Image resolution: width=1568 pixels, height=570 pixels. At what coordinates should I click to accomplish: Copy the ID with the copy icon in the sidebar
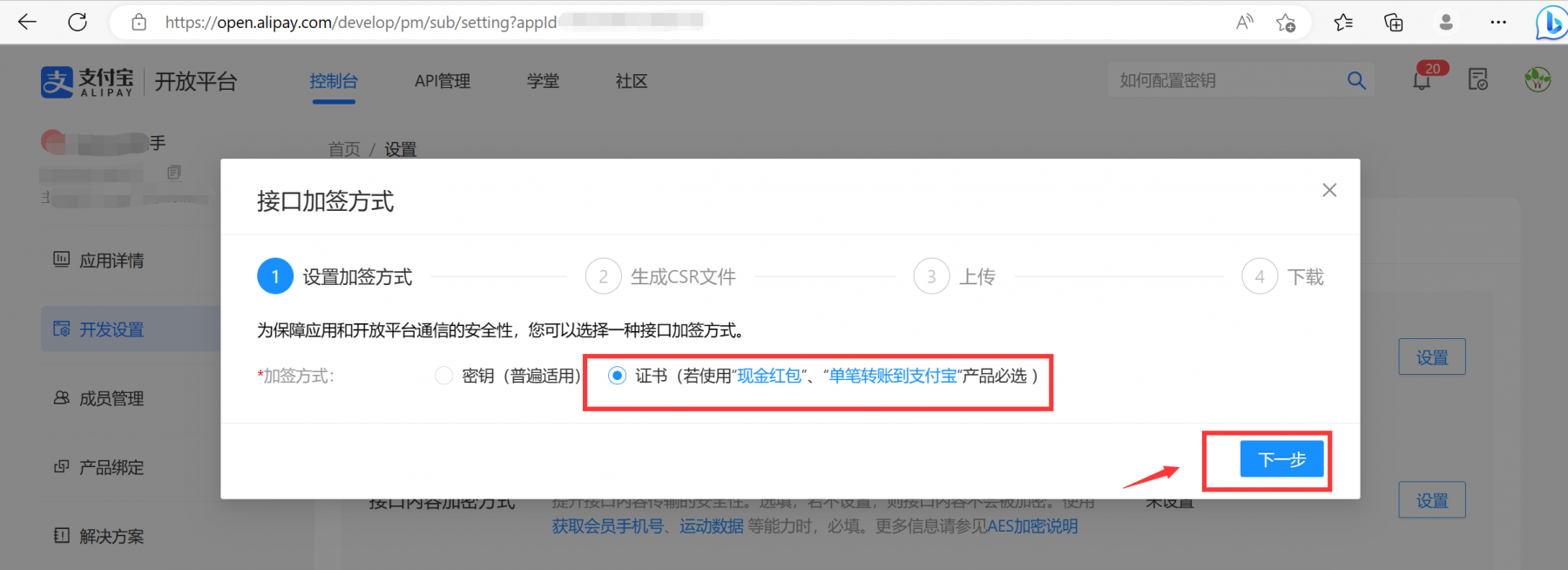coord(174,173)
